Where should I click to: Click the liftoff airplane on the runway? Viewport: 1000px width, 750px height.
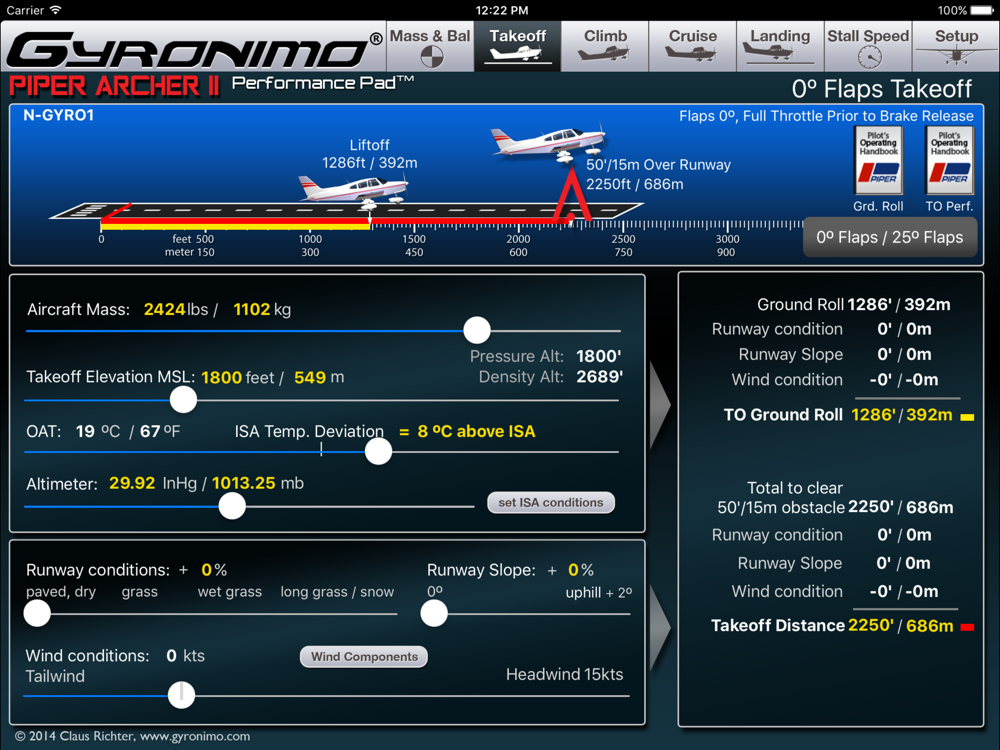(353, 191)
